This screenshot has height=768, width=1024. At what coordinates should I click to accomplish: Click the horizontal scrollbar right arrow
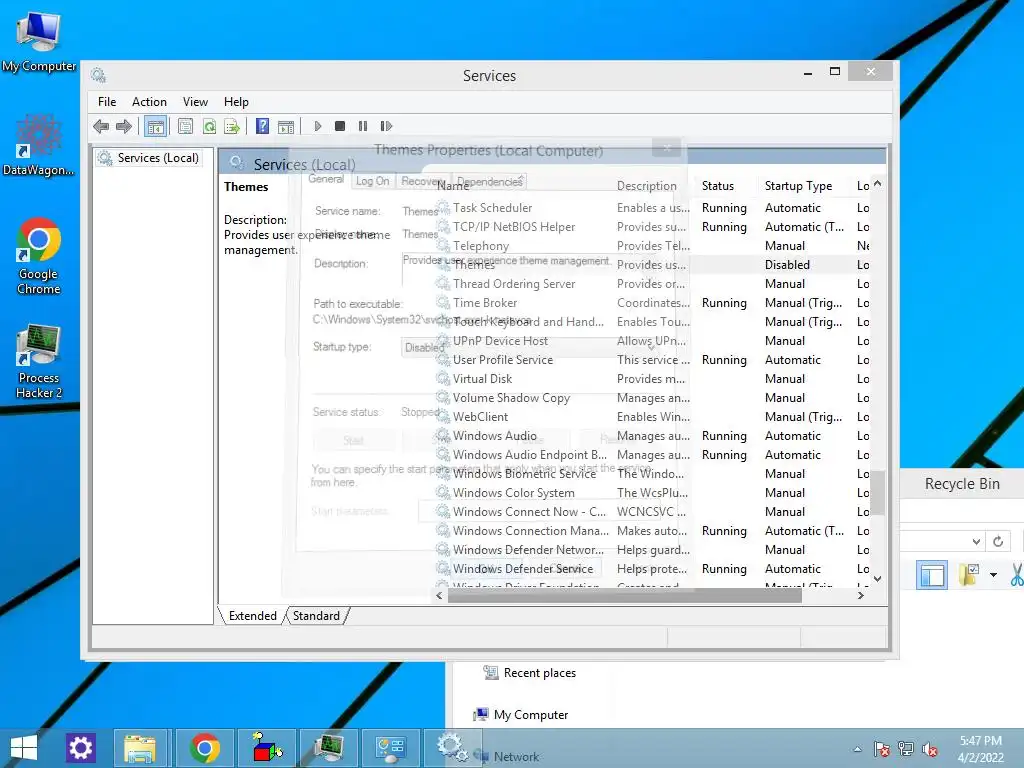point(861,595)
